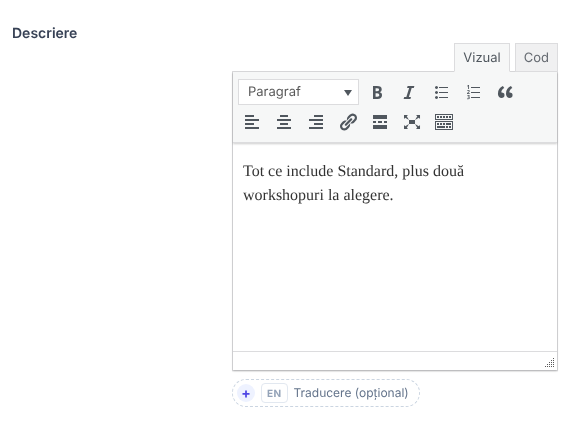Enter fullscreen editing mode
The image size is (580, 434).
412,122
